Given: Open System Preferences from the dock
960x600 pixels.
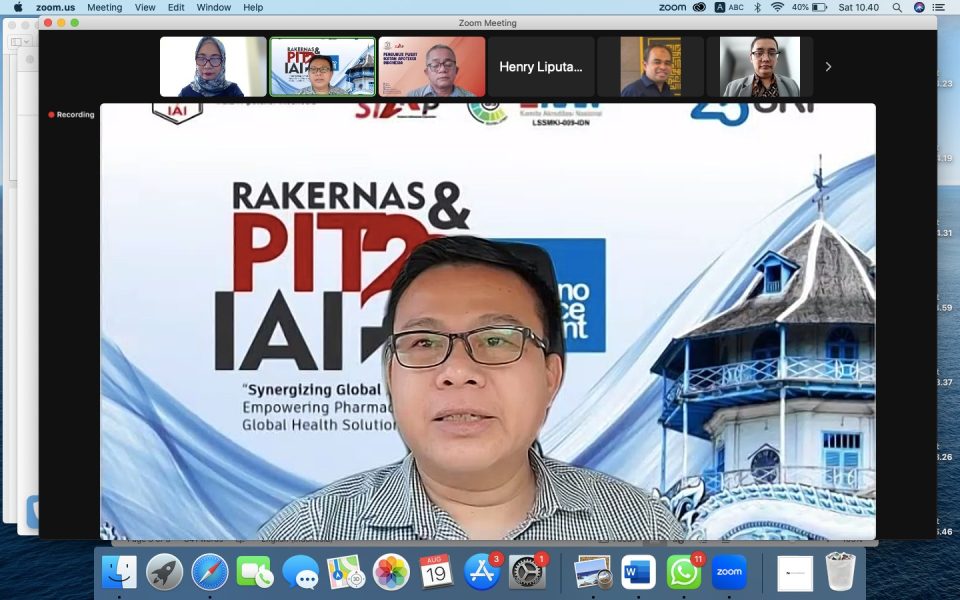Looking at the screenshot, I should tap(527, 572).
